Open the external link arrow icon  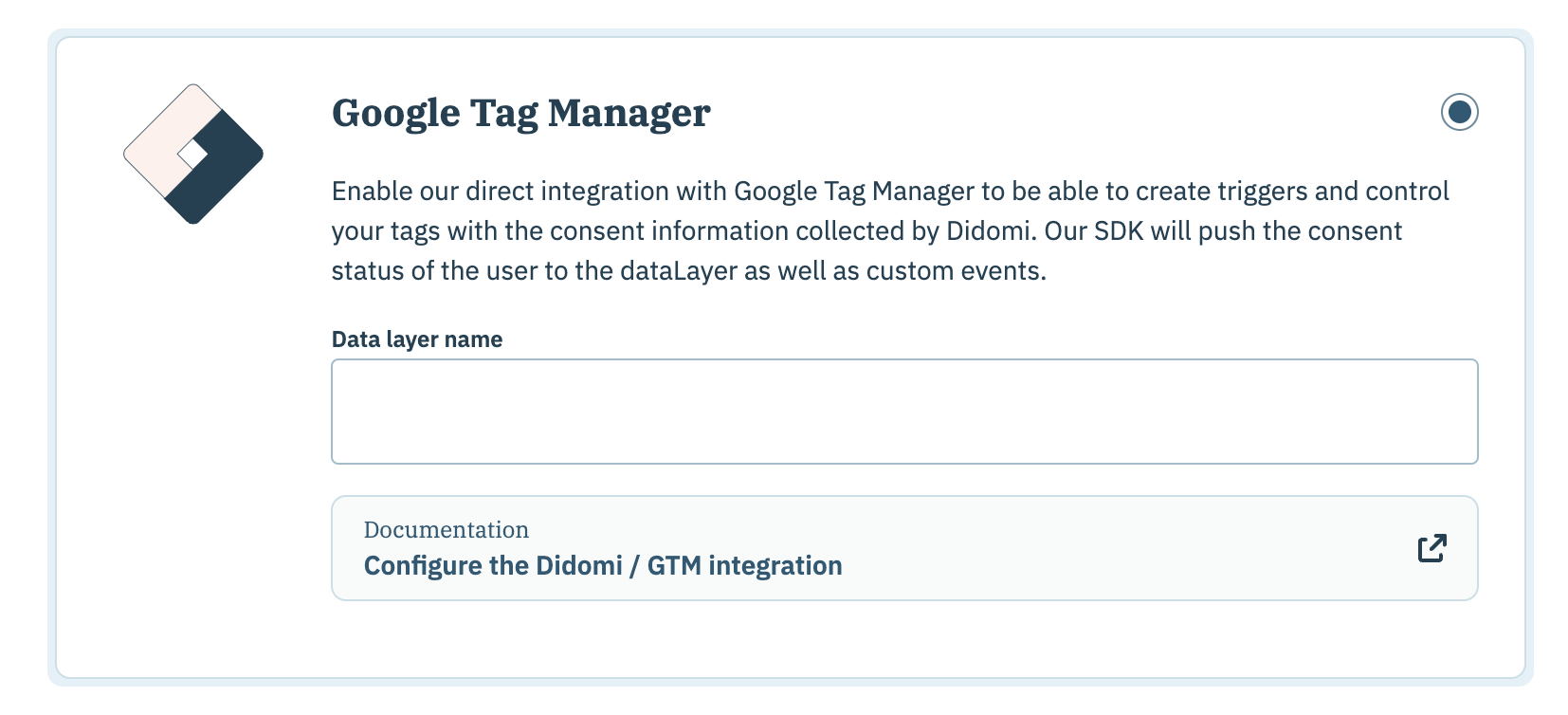1431,548
